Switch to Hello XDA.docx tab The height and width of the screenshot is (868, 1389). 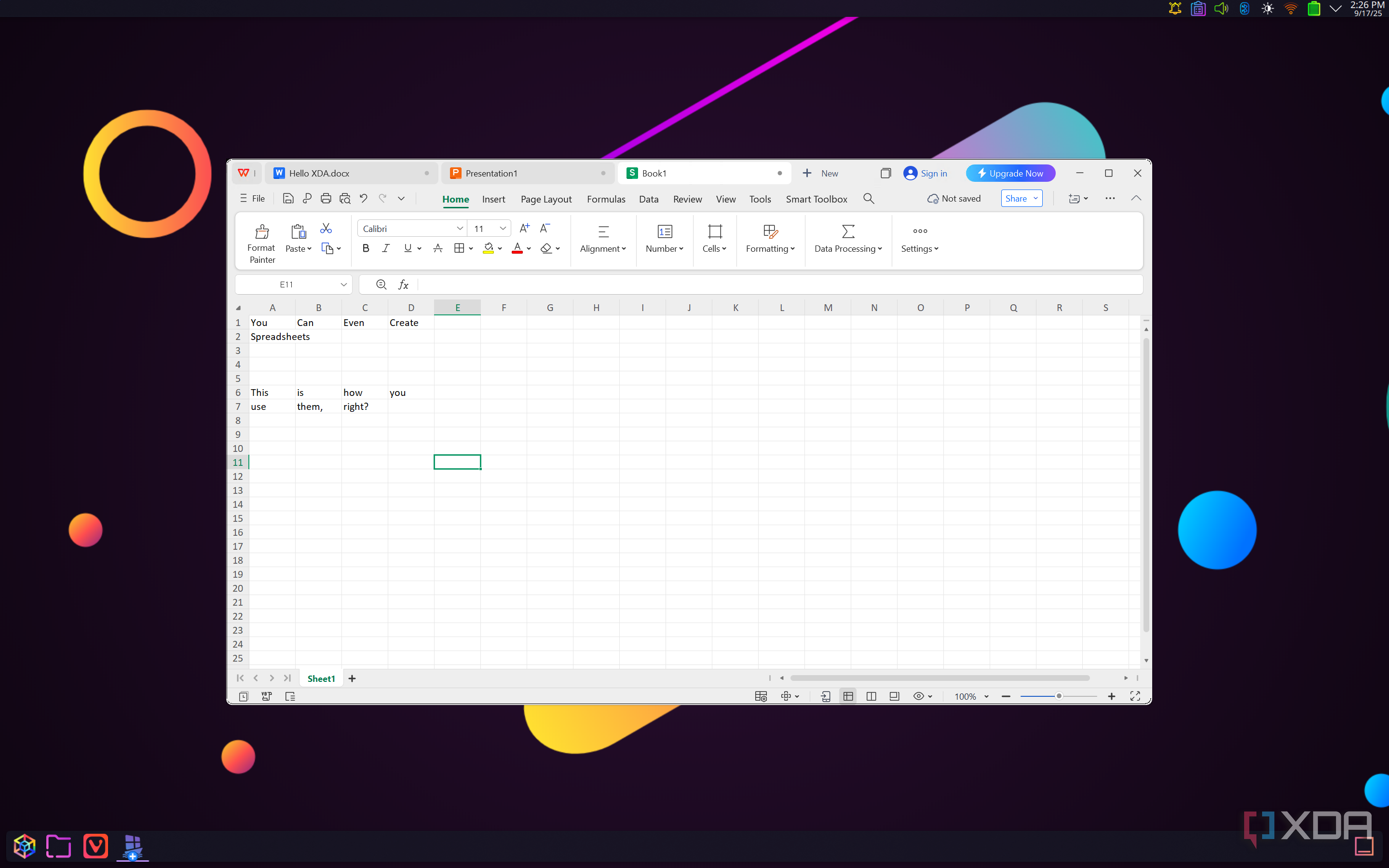coord(351,174)
